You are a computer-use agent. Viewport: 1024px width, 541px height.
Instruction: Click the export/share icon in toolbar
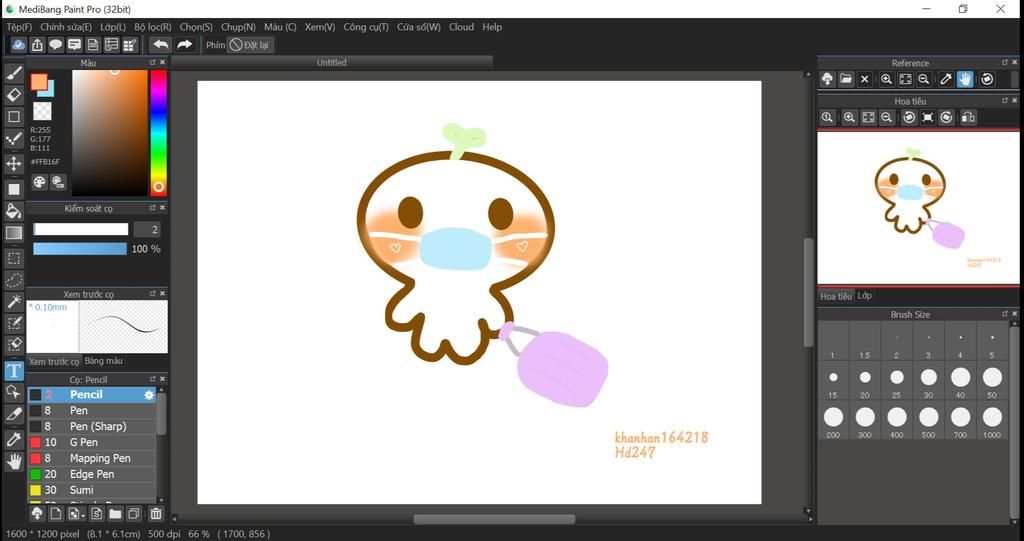[x=37, y=45]
